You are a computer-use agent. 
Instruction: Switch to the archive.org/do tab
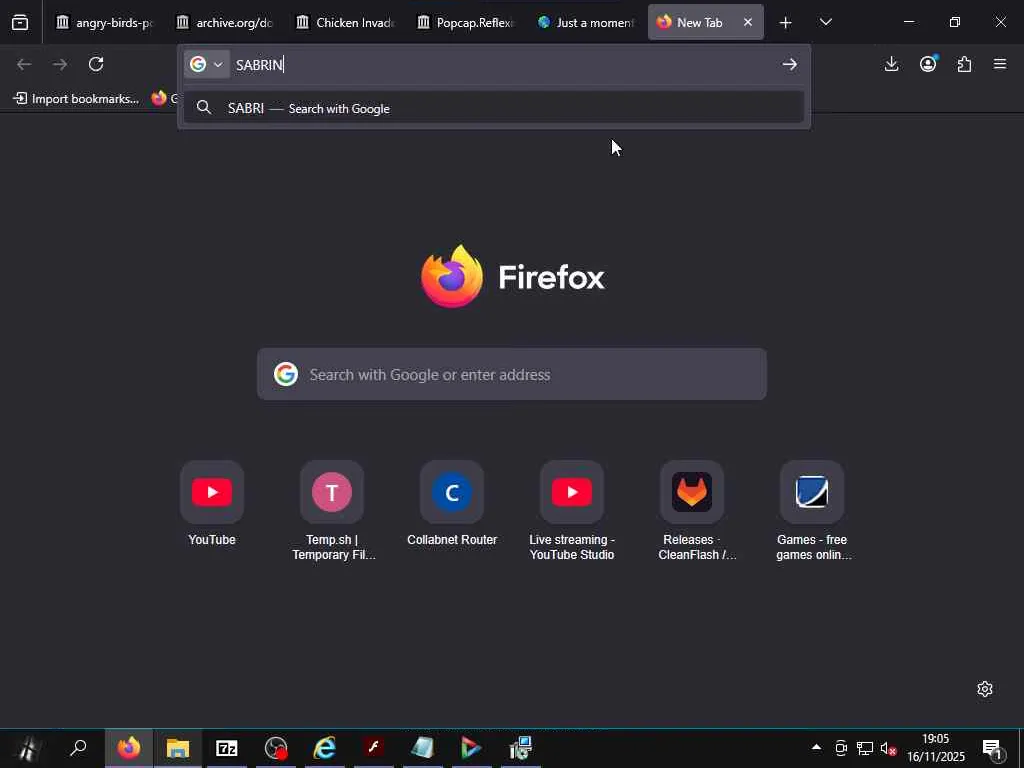[x=224, y=23]
